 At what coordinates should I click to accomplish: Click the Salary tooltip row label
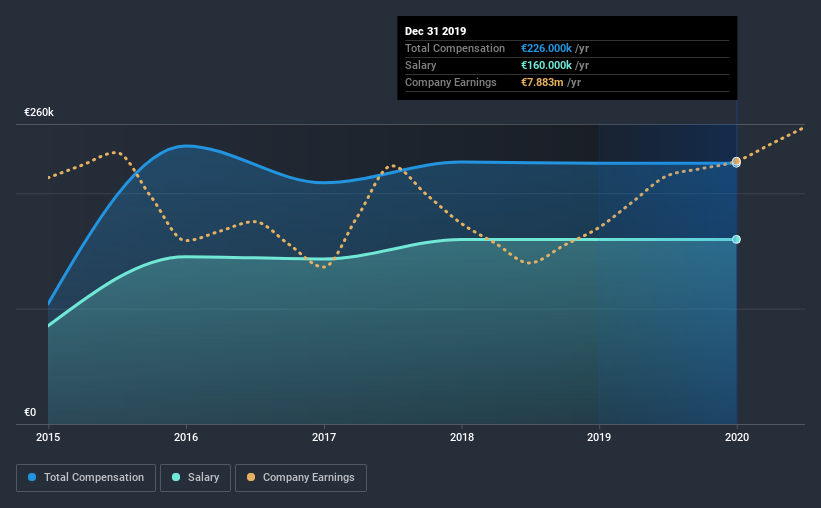(x=420, y=65)
